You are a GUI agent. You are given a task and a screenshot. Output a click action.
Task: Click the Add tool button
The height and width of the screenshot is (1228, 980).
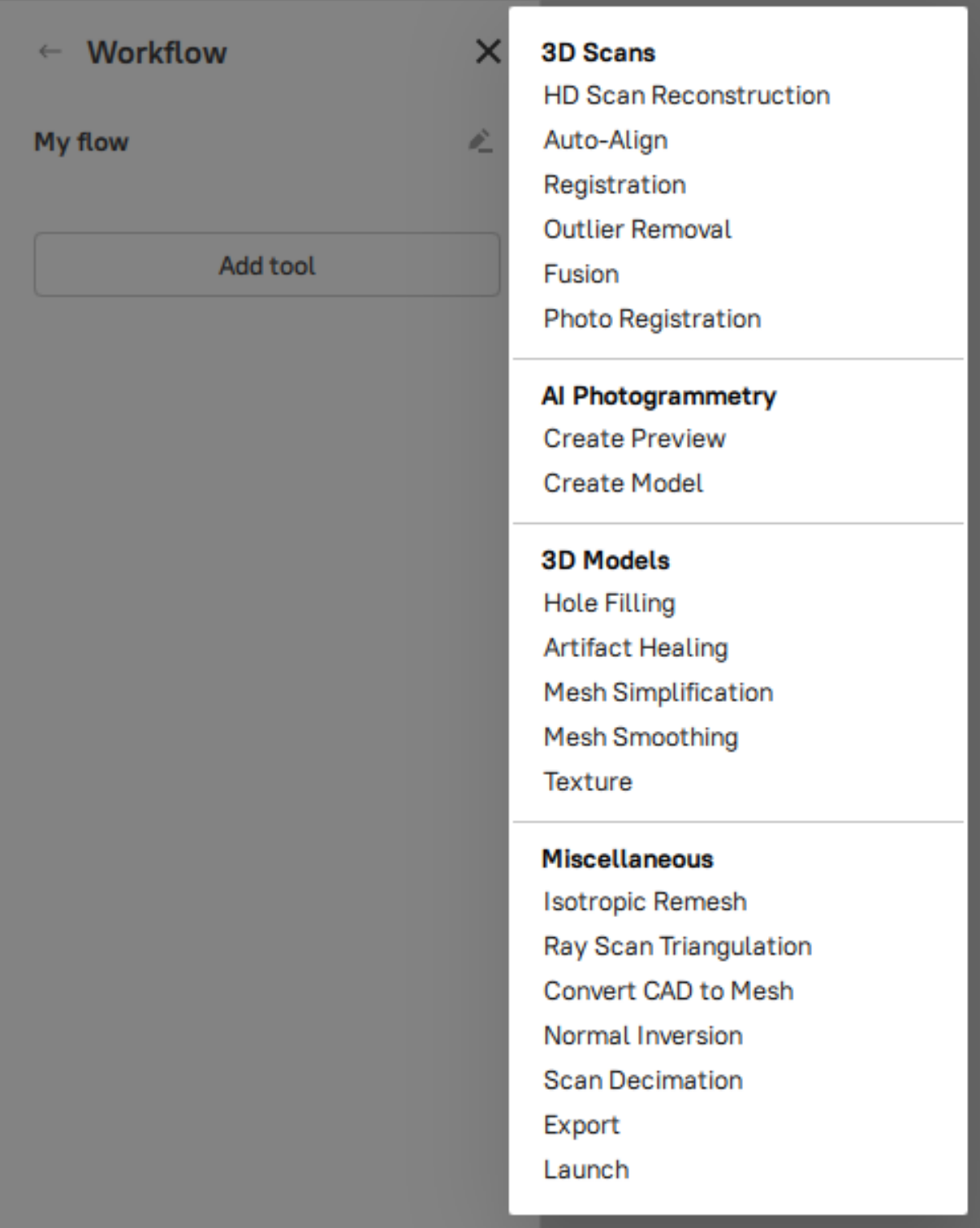(266, 266)
